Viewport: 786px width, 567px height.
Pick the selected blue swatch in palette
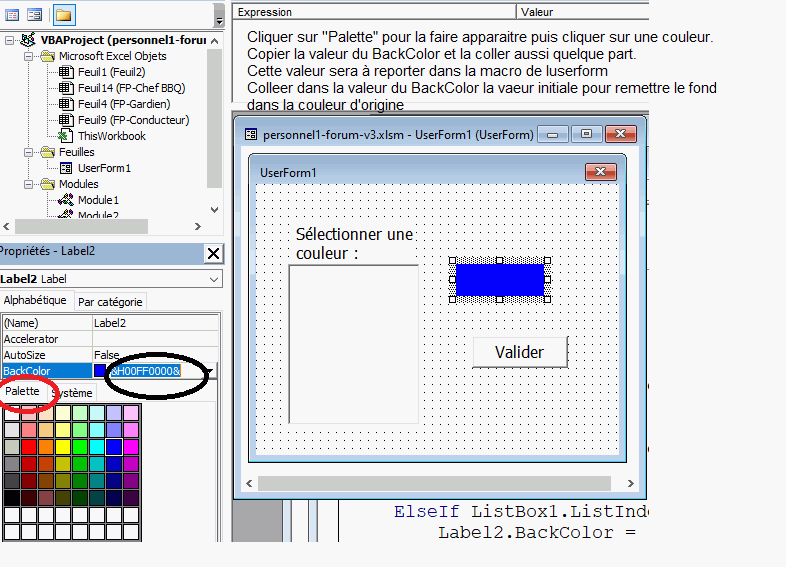pyautogui.click(x=114, y=447)
